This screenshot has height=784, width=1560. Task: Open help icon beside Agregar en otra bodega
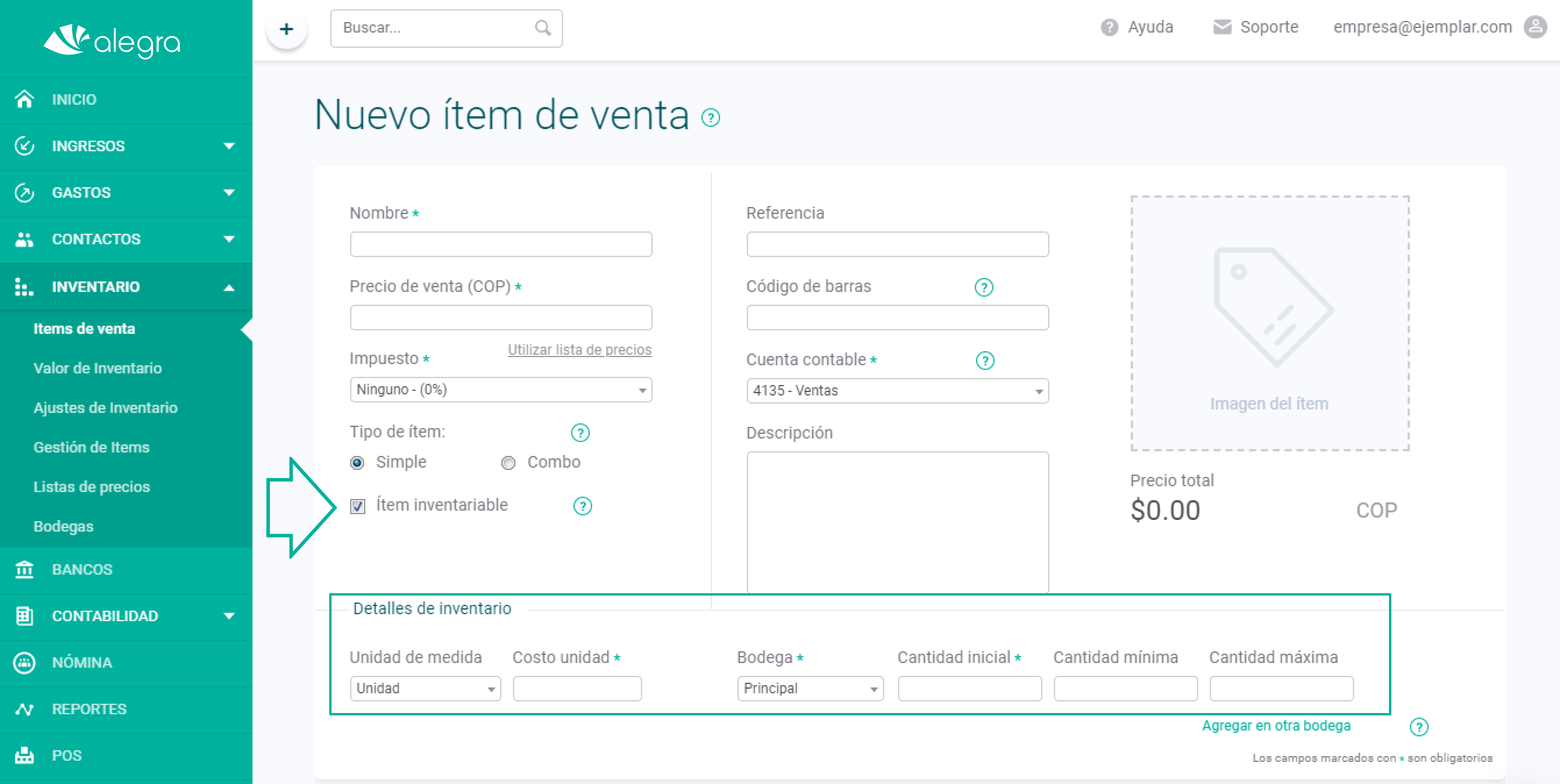point(1419,726)
